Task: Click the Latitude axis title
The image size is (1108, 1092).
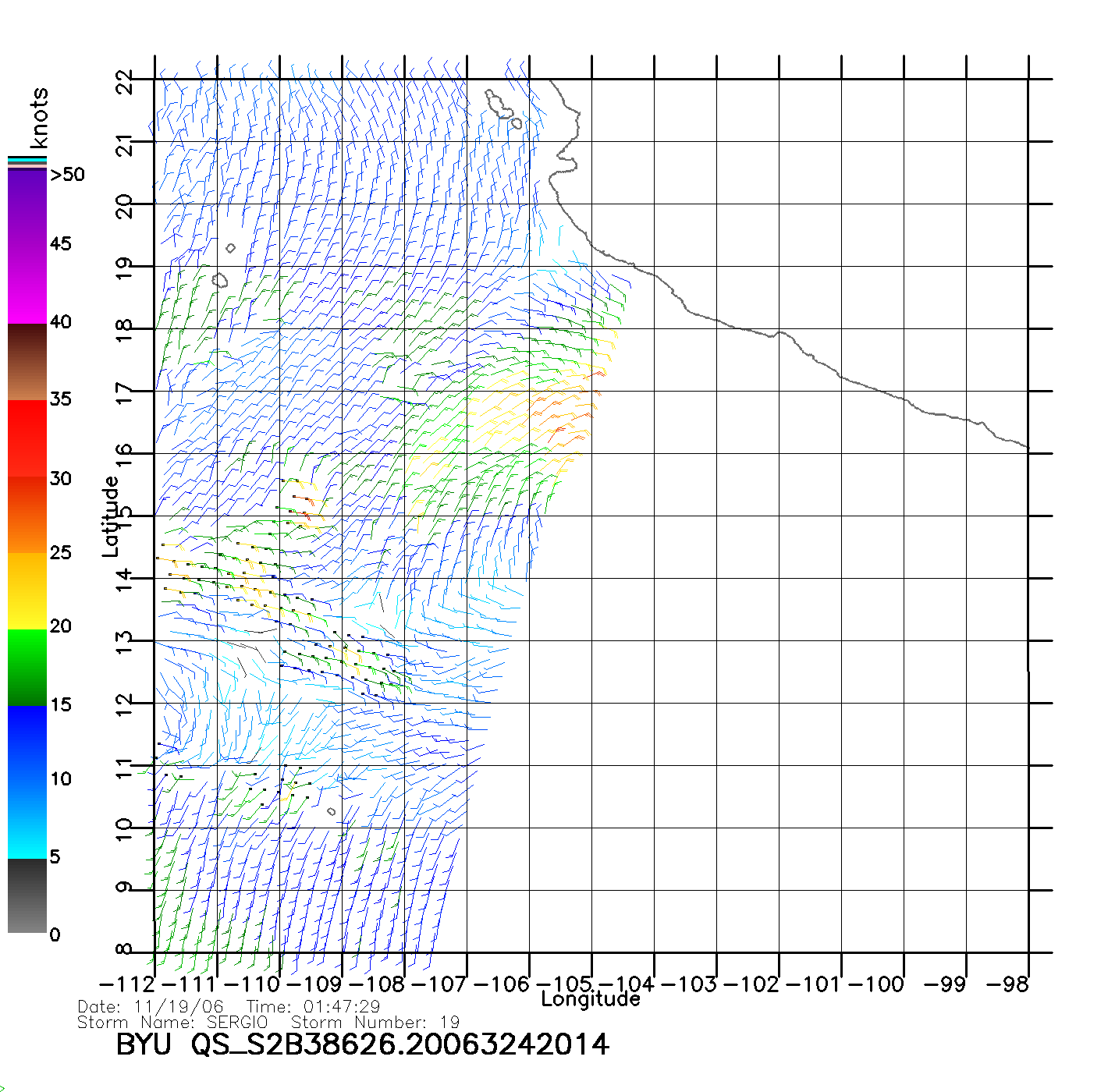Action: pyautogui.click(x=111, y=516)
